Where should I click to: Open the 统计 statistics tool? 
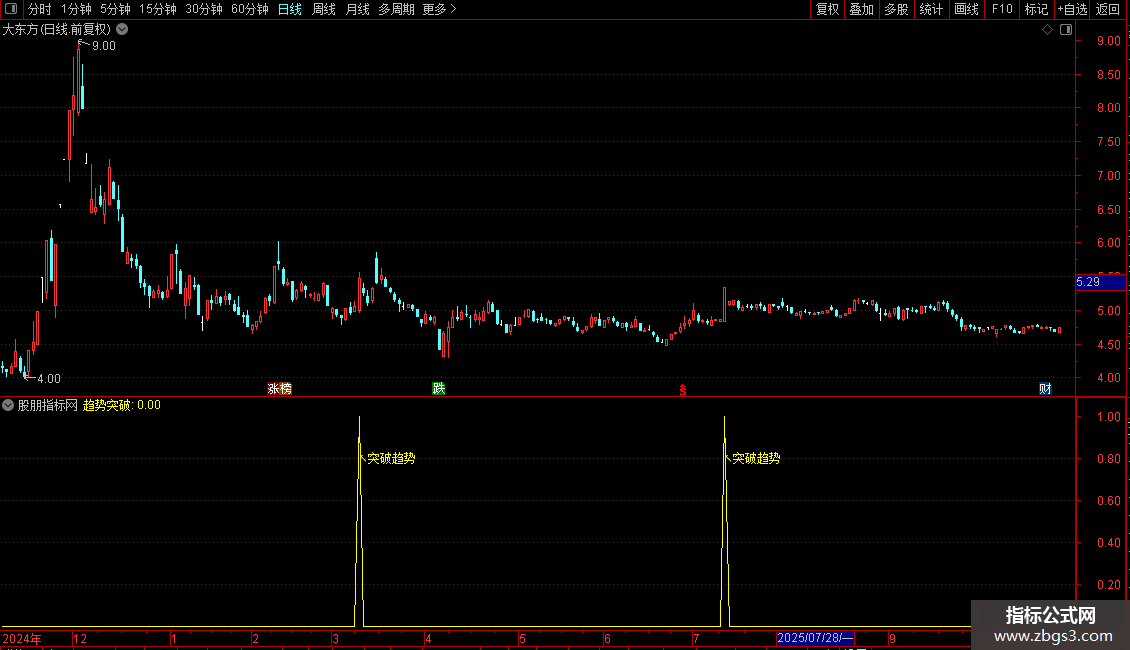pos(930,9)
